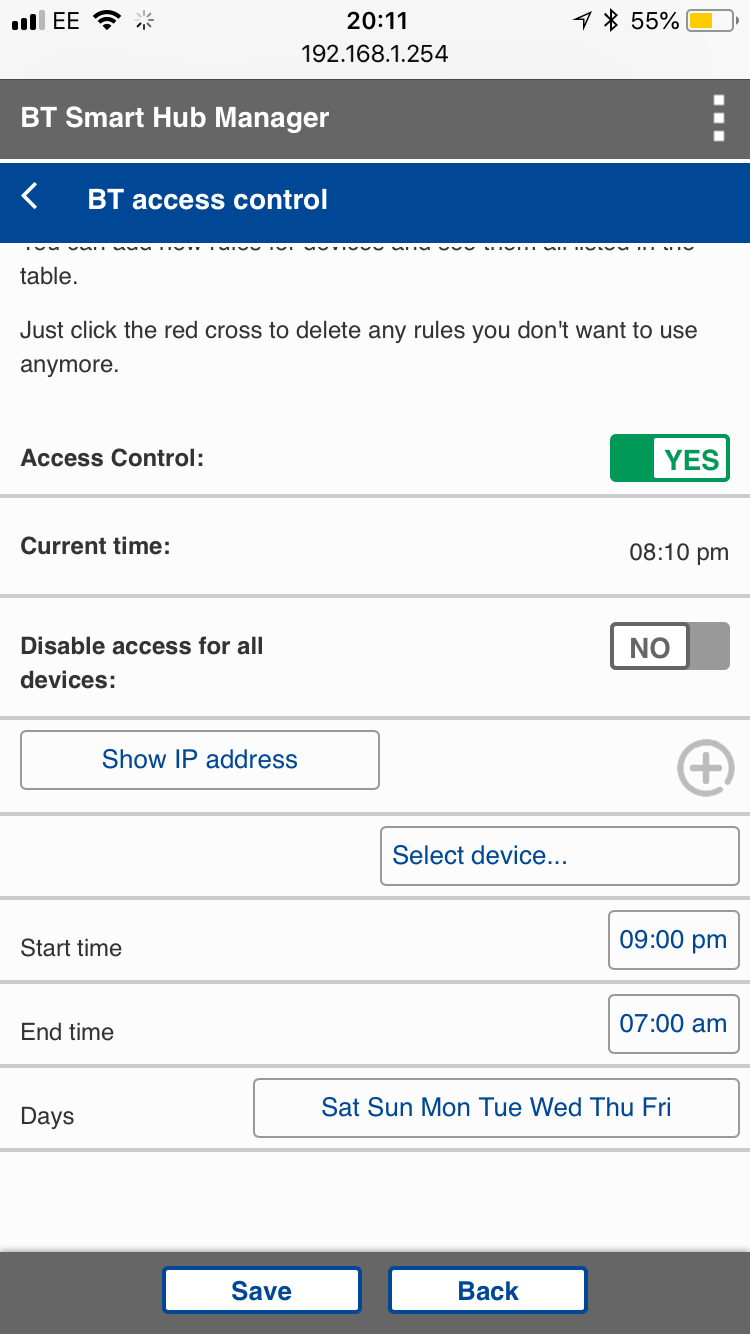This screenshot has width=750, height=1334.
Task: Toggle Disable access for all devices switch
Action: click(669, 646)
